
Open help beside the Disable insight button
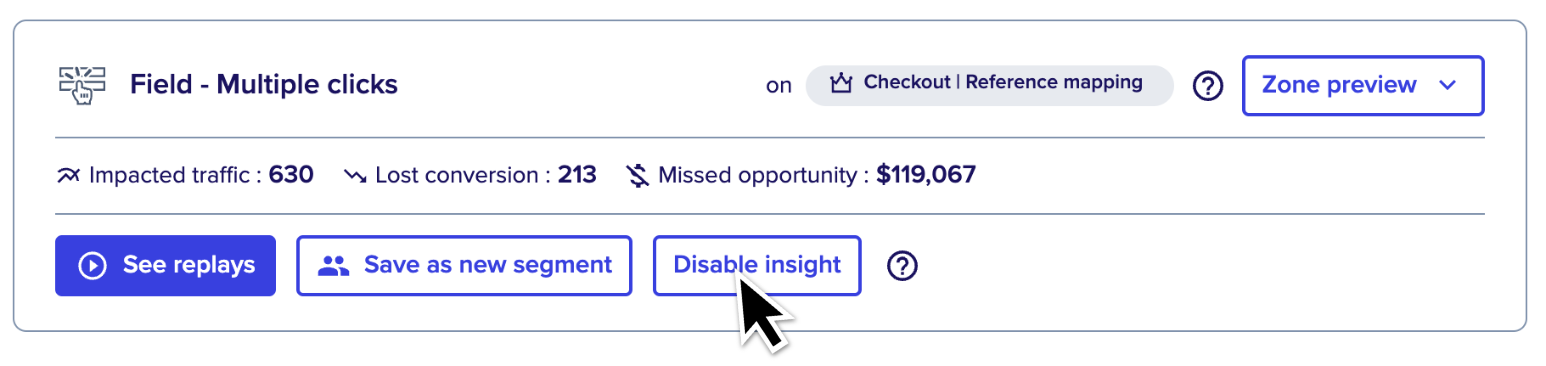(903, 266)
